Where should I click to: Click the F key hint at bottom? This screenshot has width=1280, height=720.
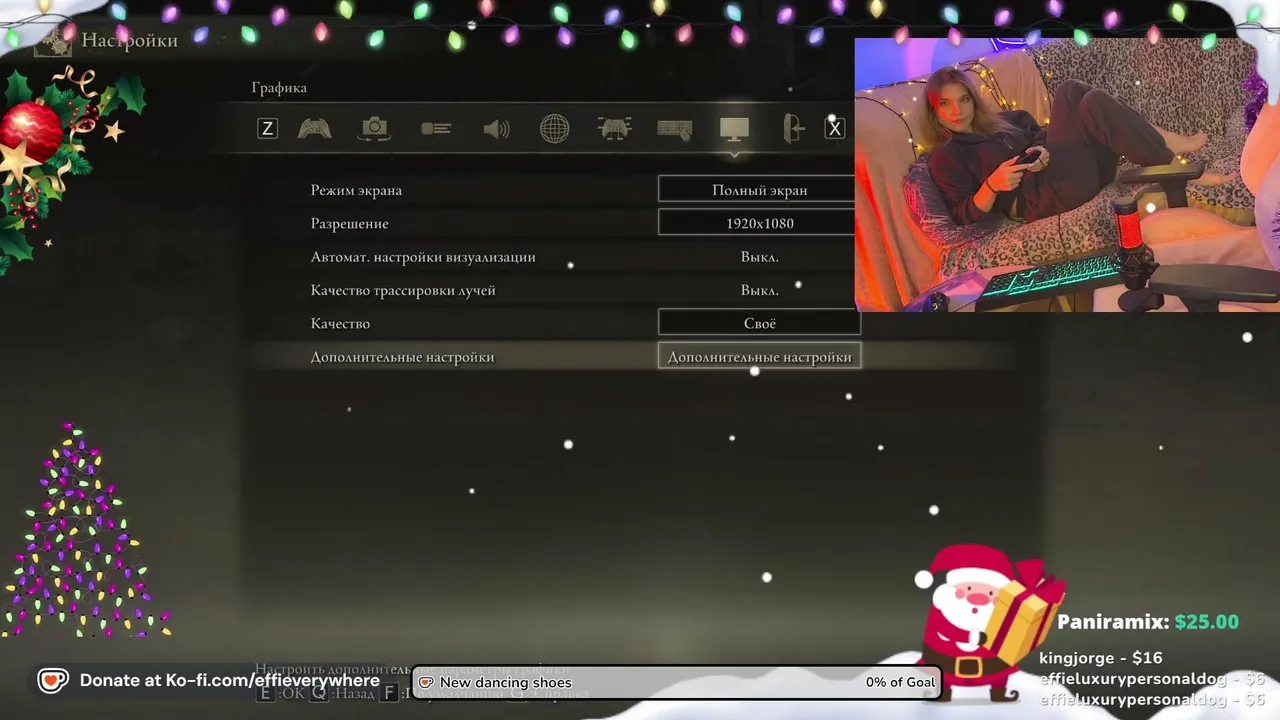click(x=390, y=693)
